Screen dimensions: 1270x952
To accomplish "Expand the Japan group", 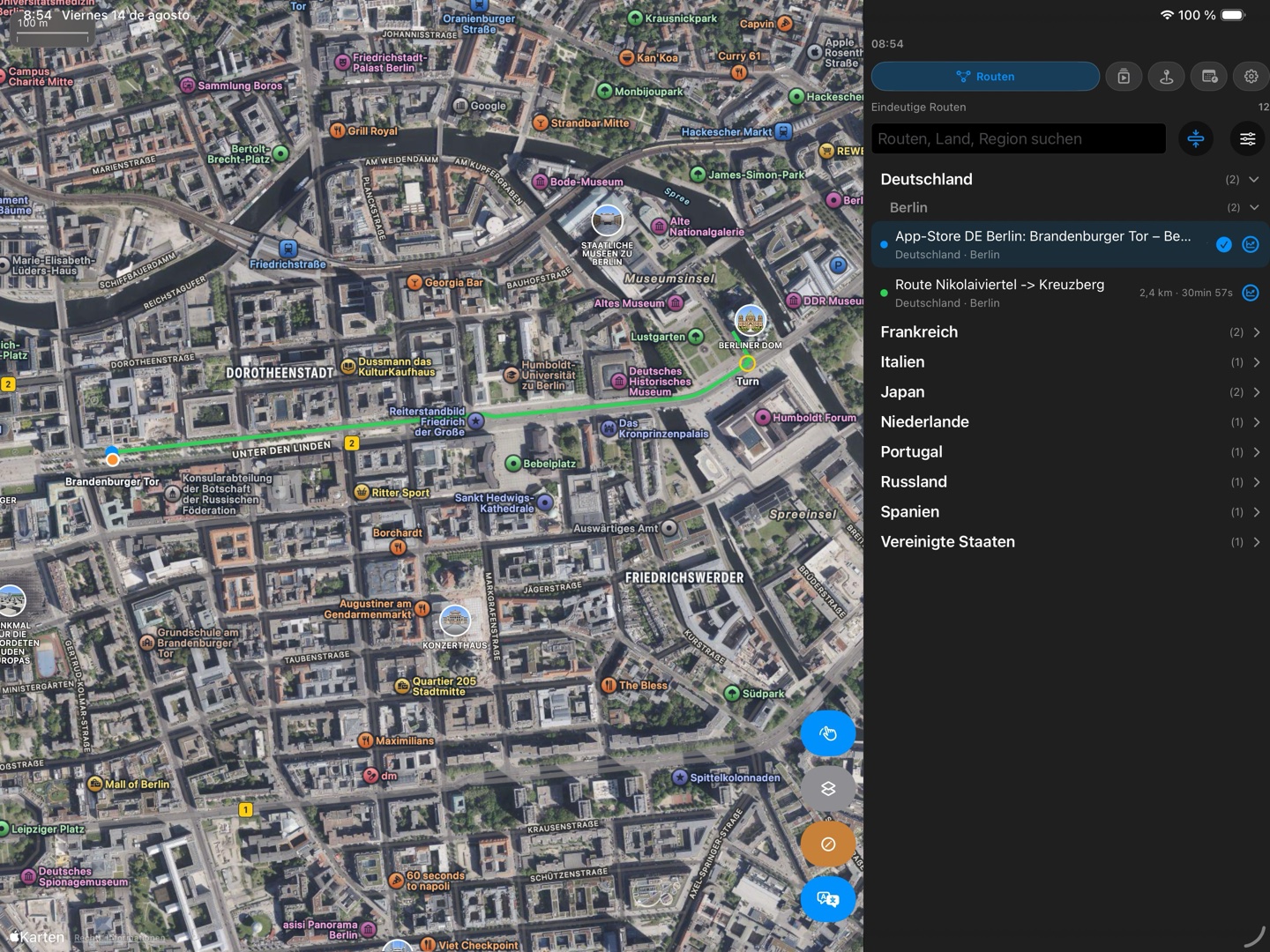I will pyautogui.click(x=1071, y=392).
